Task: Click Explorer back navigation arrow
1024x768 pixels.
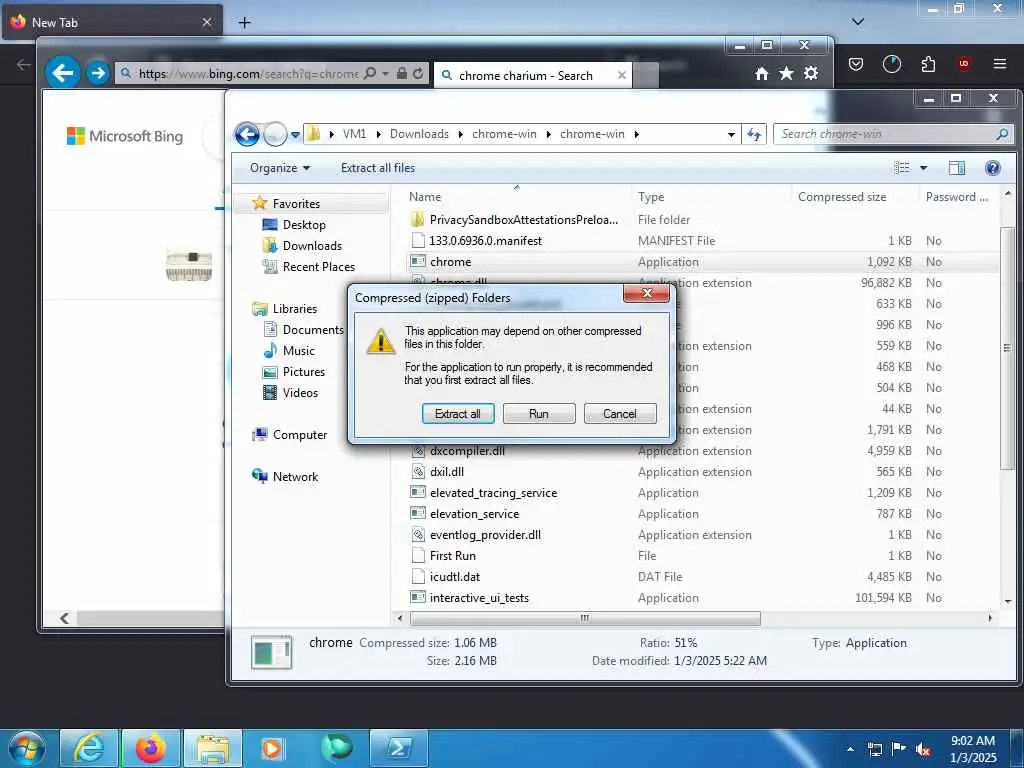Action: point(247,135)
